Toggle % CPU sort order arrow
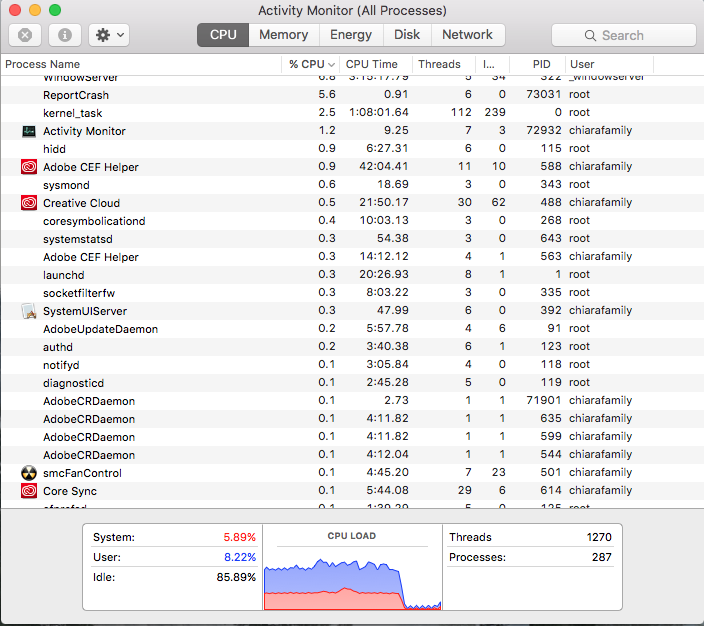704x626 pixels. pos(331,65)
